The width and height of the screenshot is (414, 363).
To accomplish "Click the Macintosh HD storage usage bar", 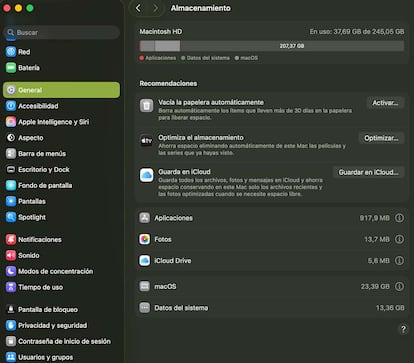I will (272, 46).
